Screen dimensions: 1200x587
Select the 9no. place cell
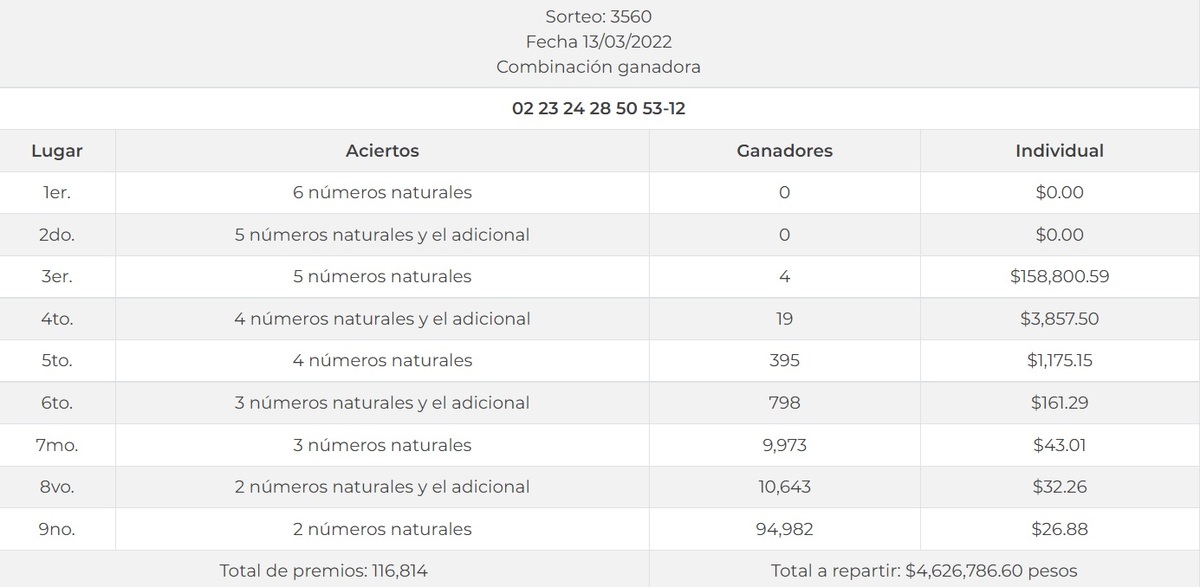(57, 529)
